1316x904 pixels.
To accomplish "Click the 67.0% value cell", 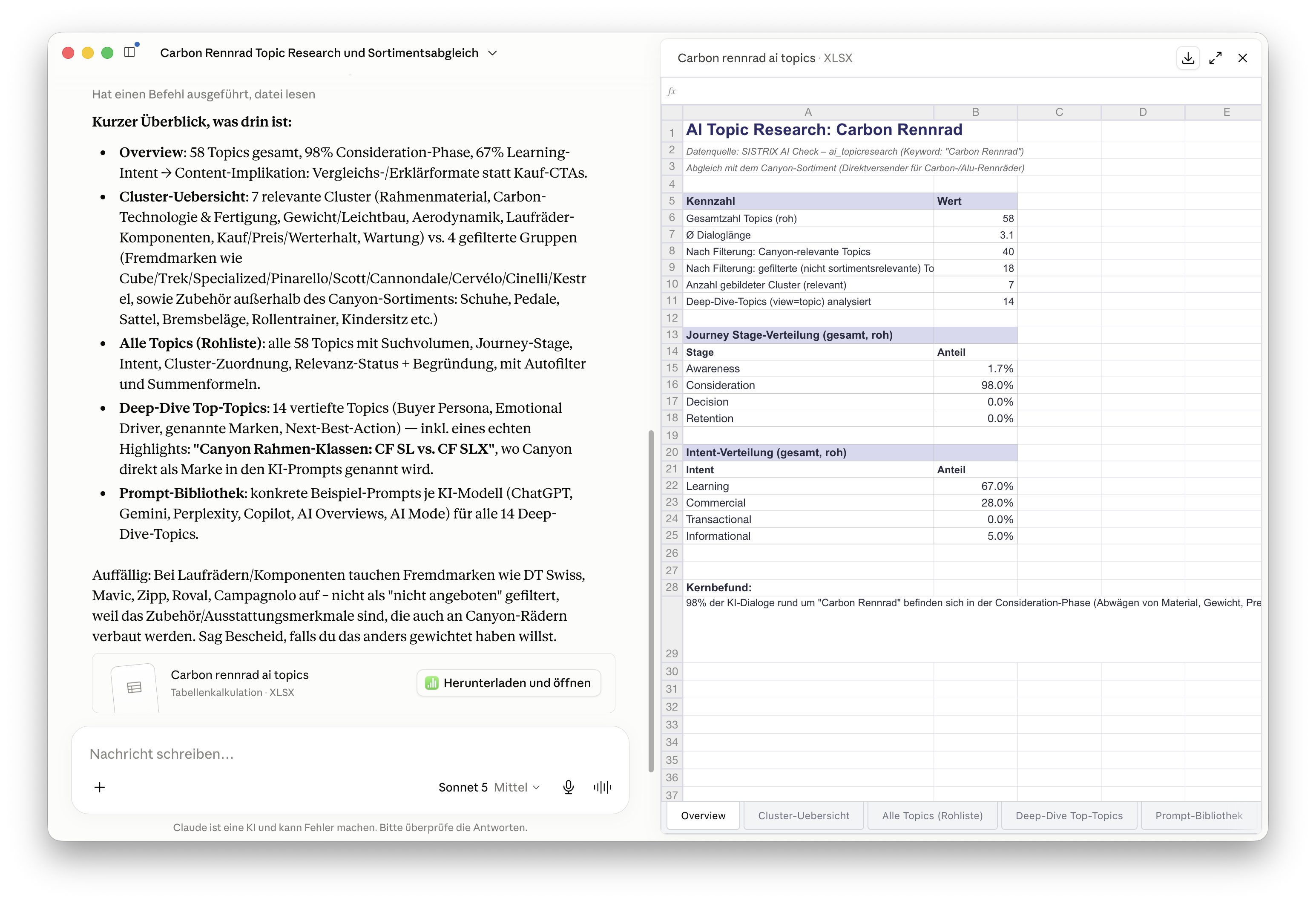I will click(x=975, y=486).
